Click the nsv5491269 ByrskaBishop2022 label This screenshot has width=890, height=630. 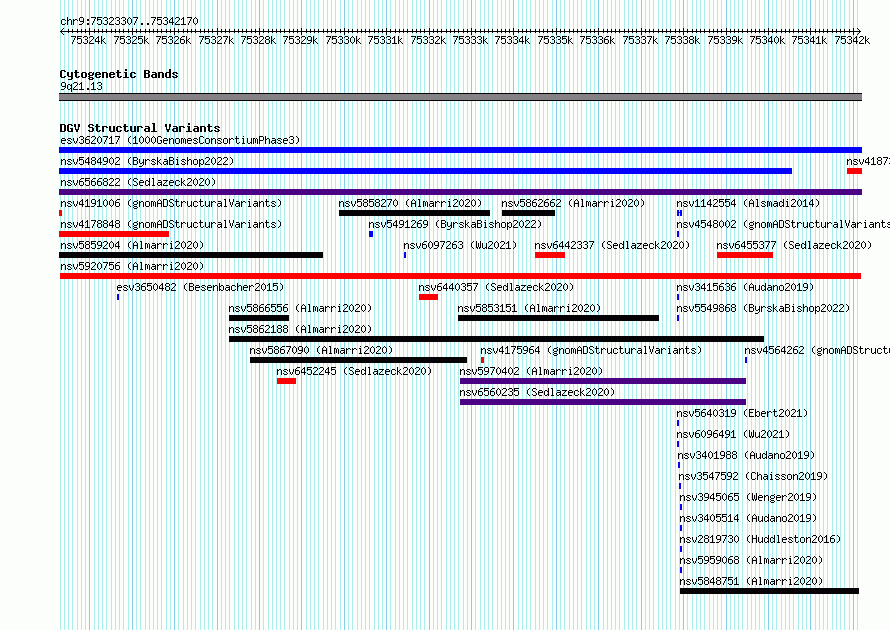pyautogui.click(x=455, y=224)
